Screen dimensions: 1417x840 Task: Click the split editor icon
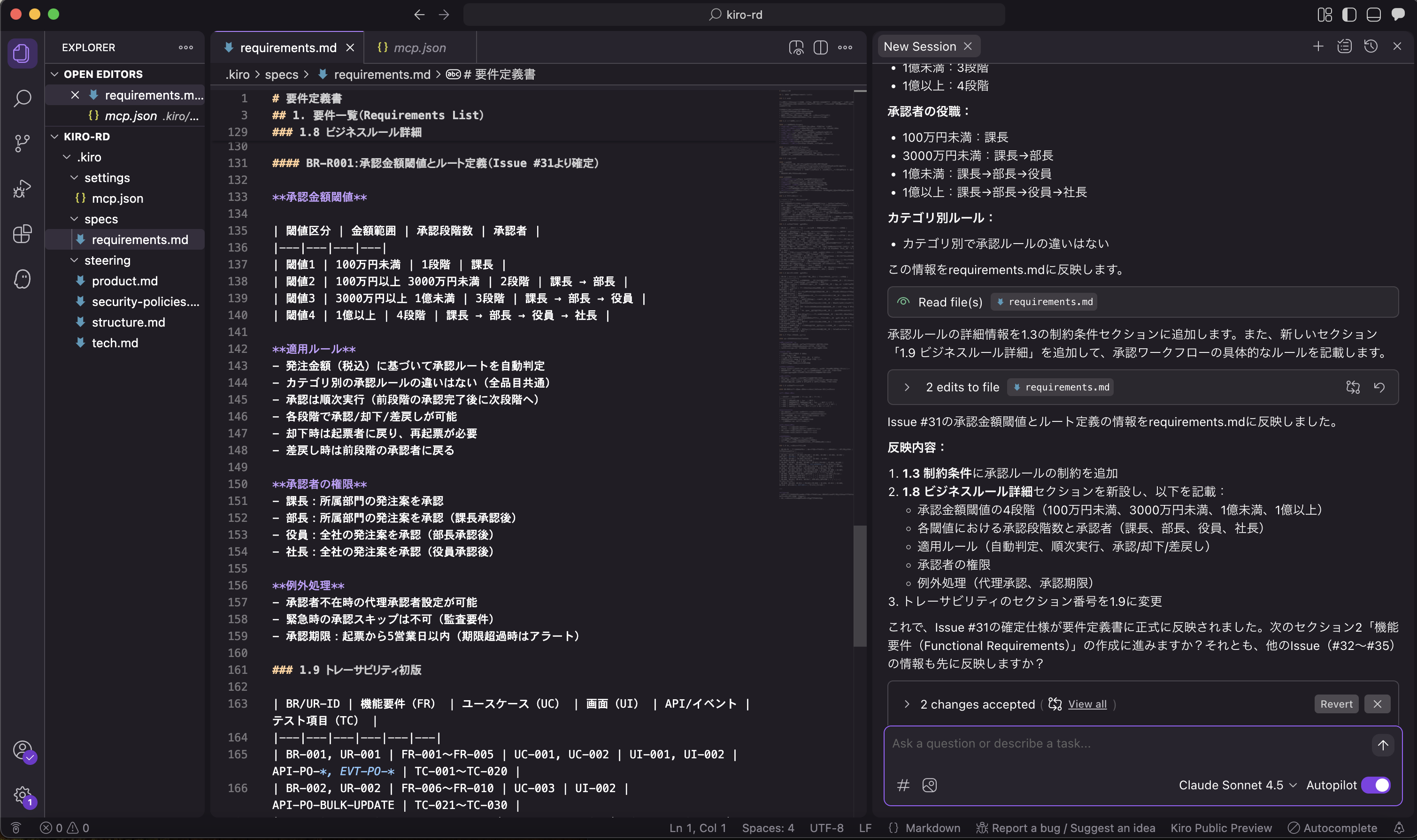click(x=820, y=47)
